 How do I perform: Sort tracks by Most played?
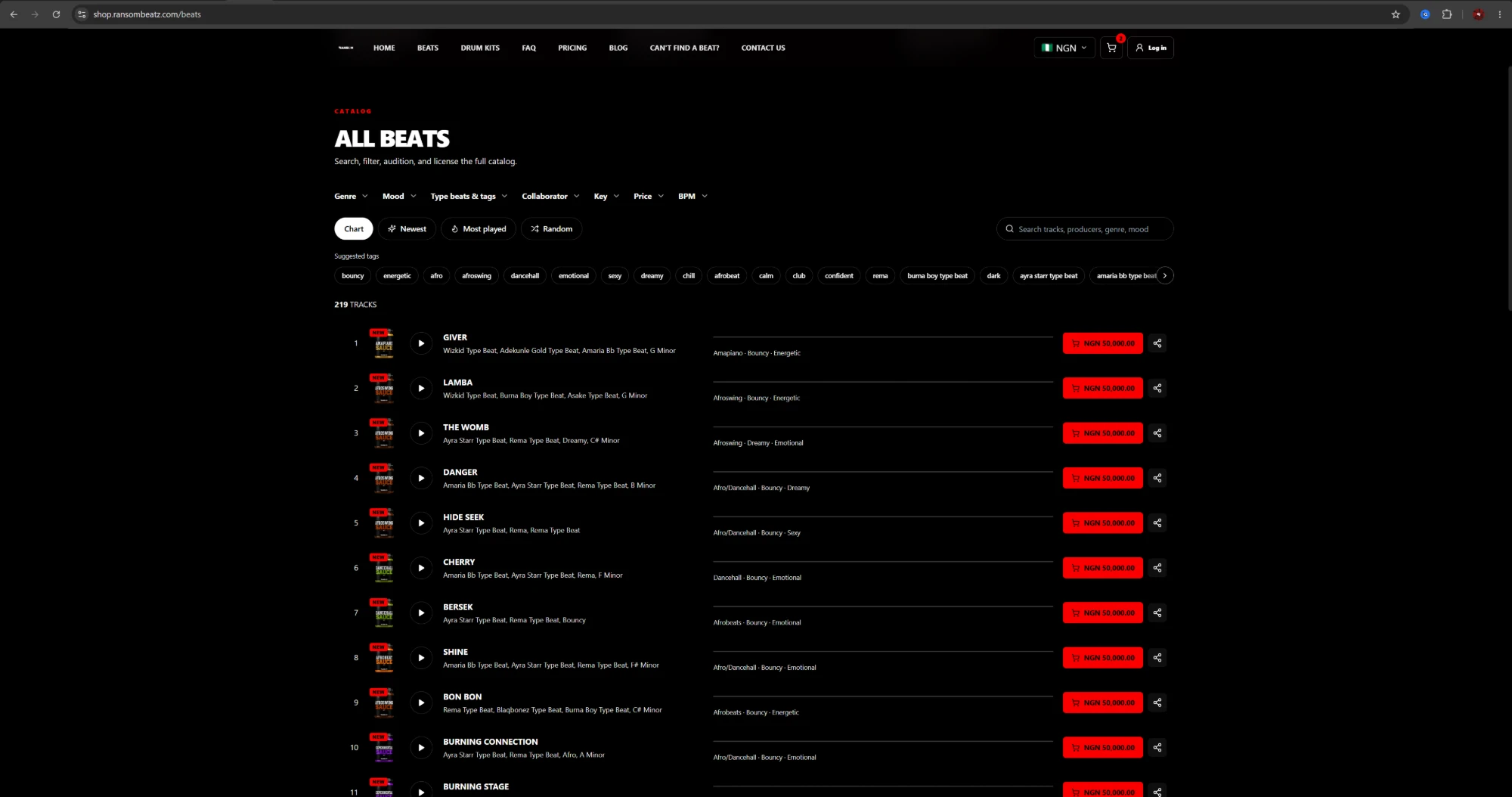[x=479, y=229]
